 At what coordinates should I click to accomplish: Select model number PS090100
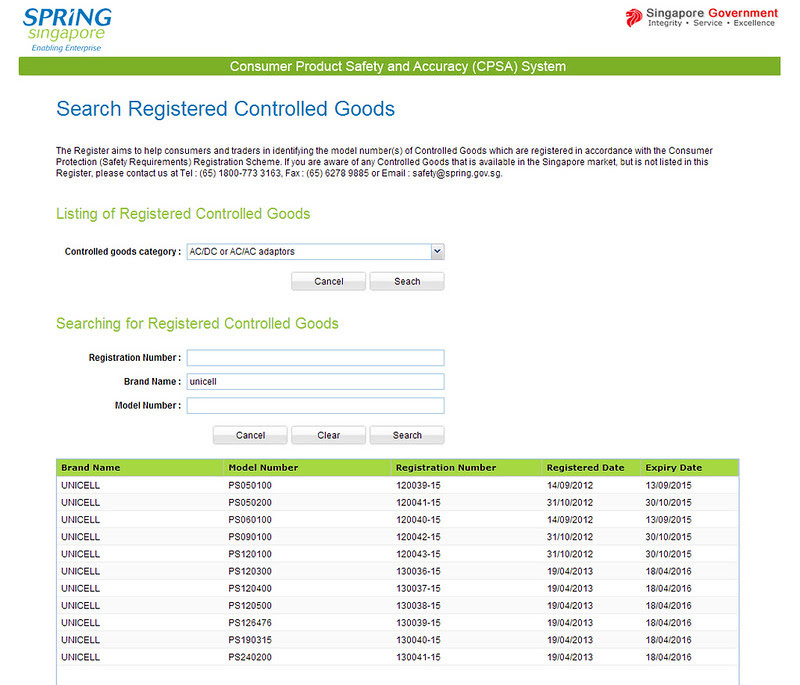(x=250, y=537)
